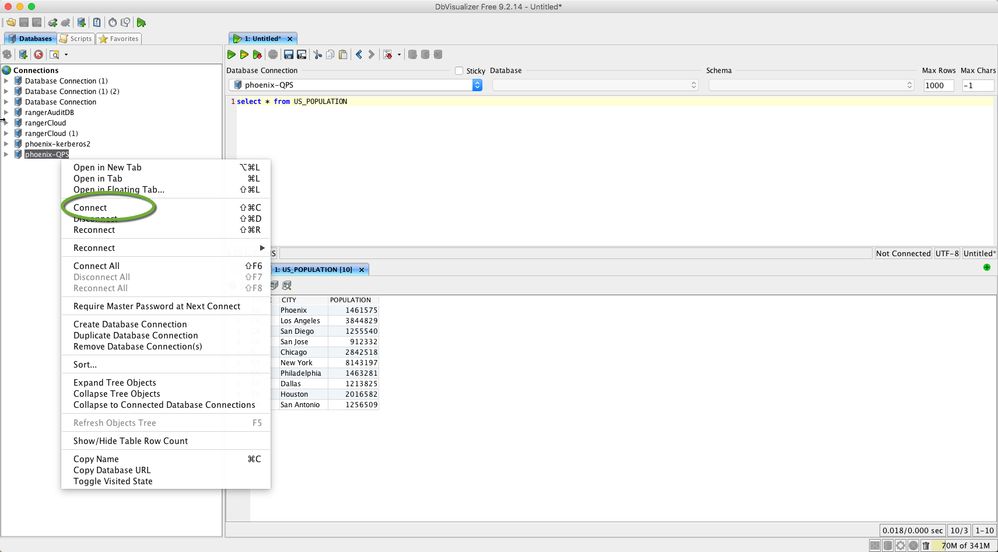
Task: Click the open folder icon in main toolbar
Action: 10,22
